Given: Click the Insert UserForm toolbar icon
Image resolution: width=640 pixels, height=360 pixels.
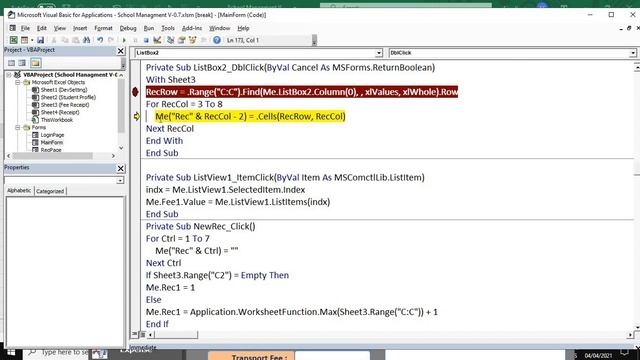Looking at the screenshot, I should (24, 40).
